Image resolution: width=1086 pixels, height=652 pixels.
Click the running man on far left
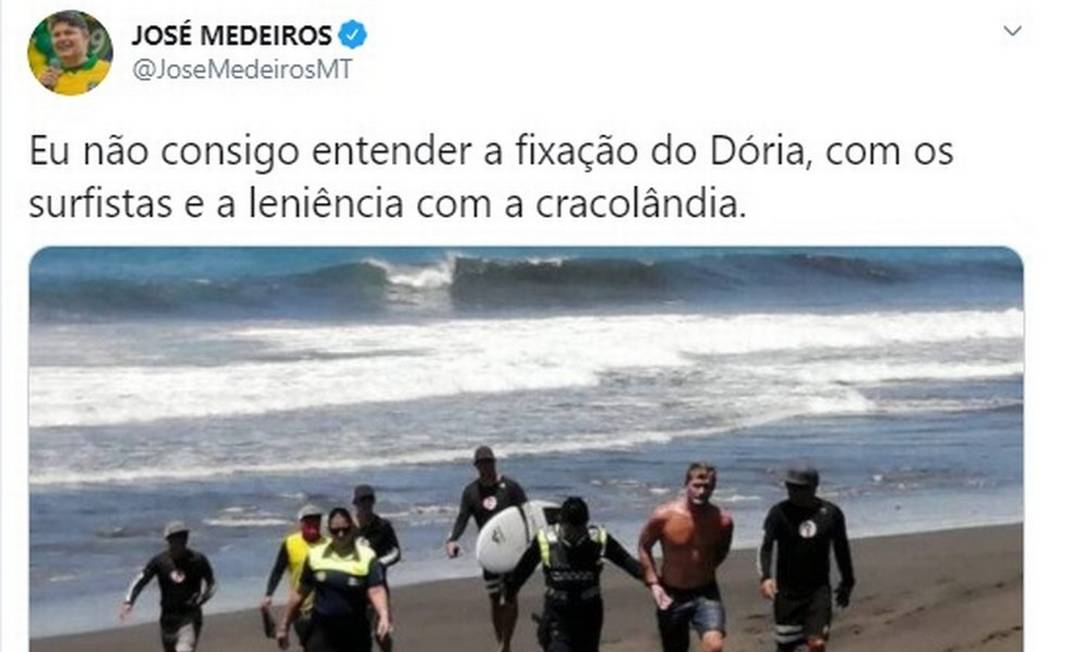(173, 585)
